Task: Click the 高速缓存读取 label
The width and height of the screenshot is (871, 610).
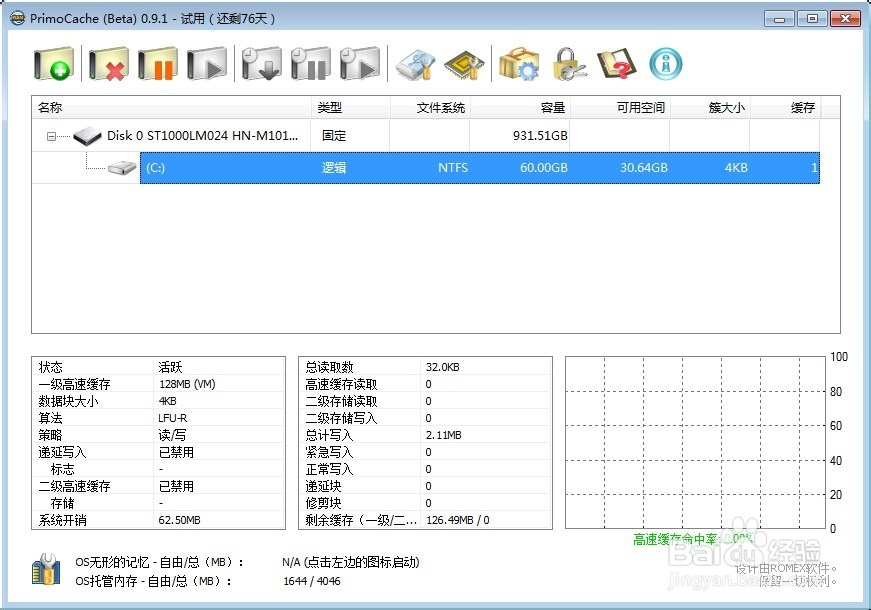Action: point(341,384)
